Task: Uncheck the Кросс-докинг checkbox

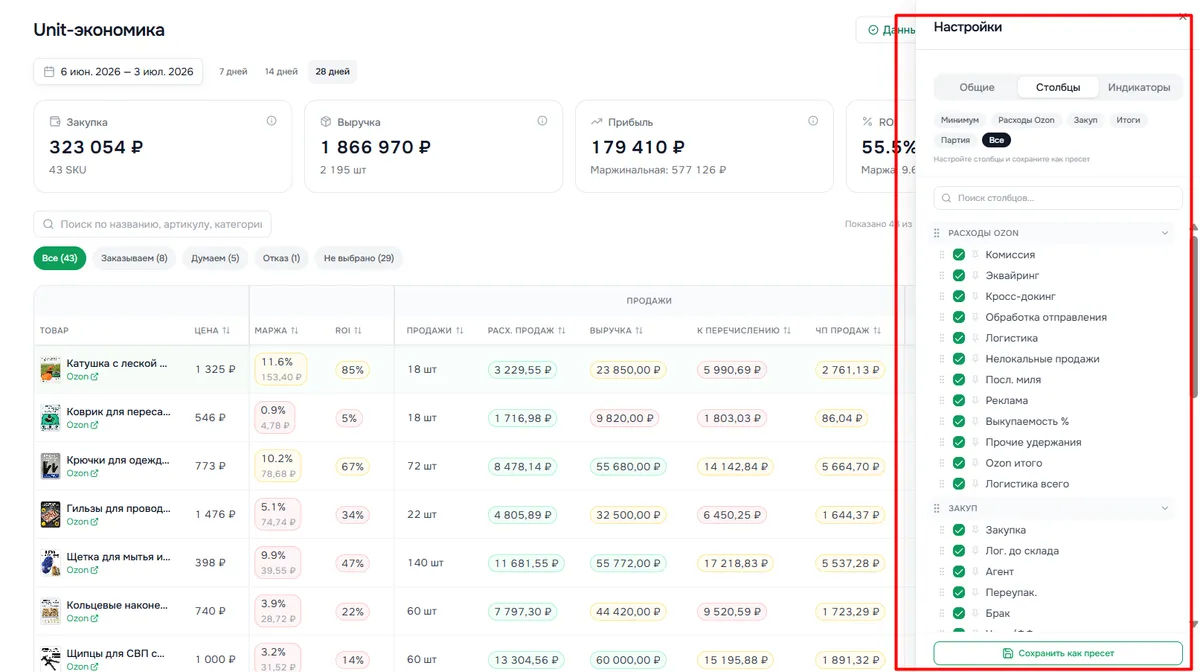Action: (x=959, y=297)
